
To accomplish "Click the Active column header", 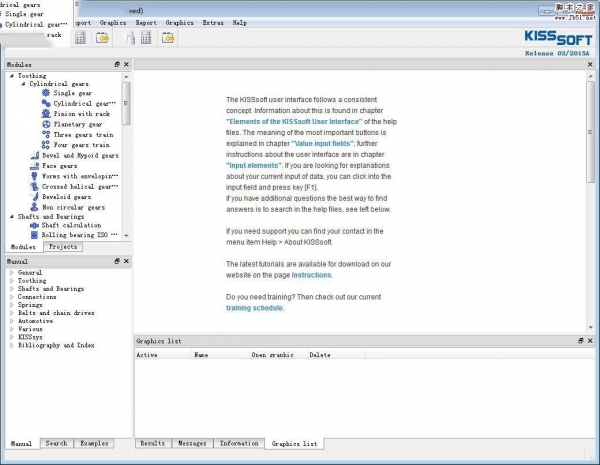I will [163, 355].
